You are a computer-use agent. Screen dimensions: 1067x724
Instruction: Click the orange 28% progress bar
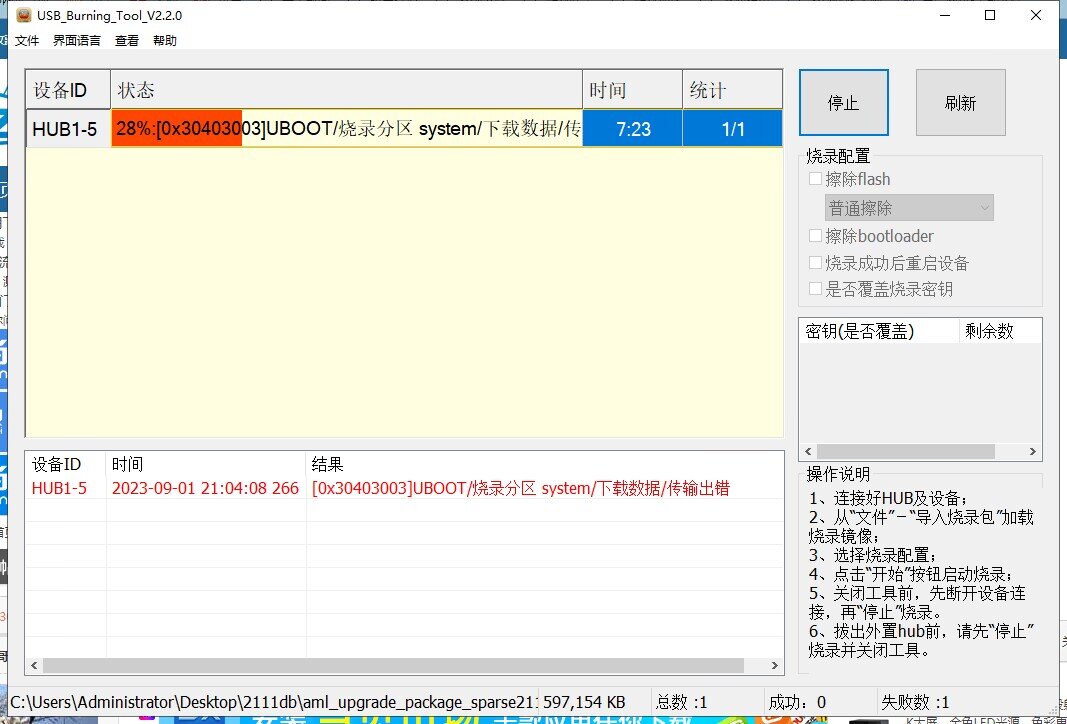pyautogui.click(x=177, y=129)
